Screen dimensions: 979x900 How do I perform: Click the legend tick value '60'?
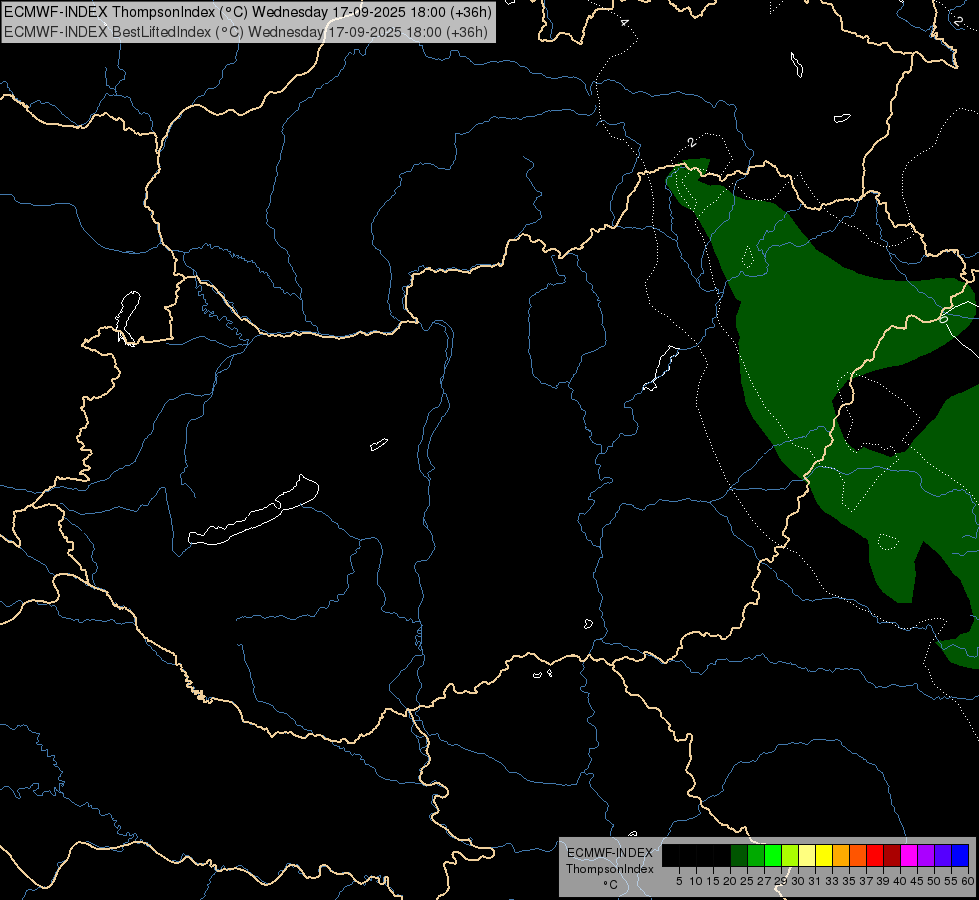968,881
